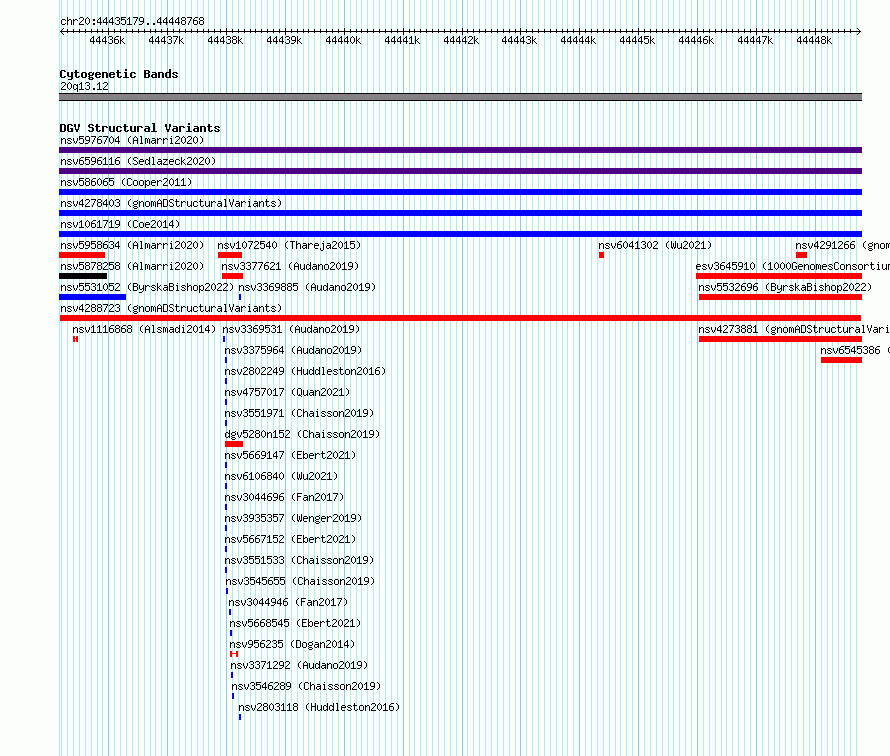
Task: Click nsv3369885 (Audano2019) label
Action: [x=307, y=287]
